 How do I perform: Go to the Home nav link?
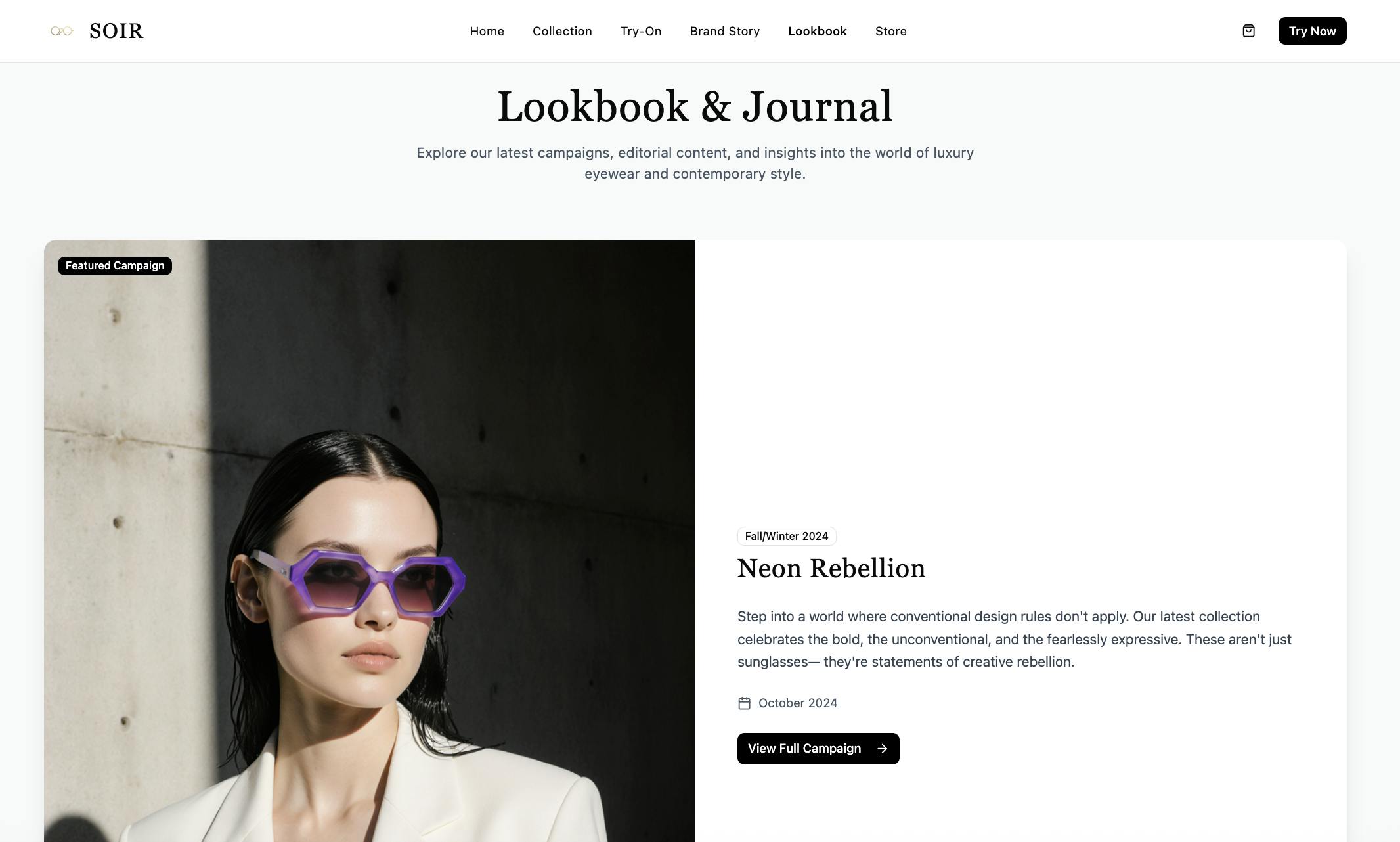(x=487, y=31)
